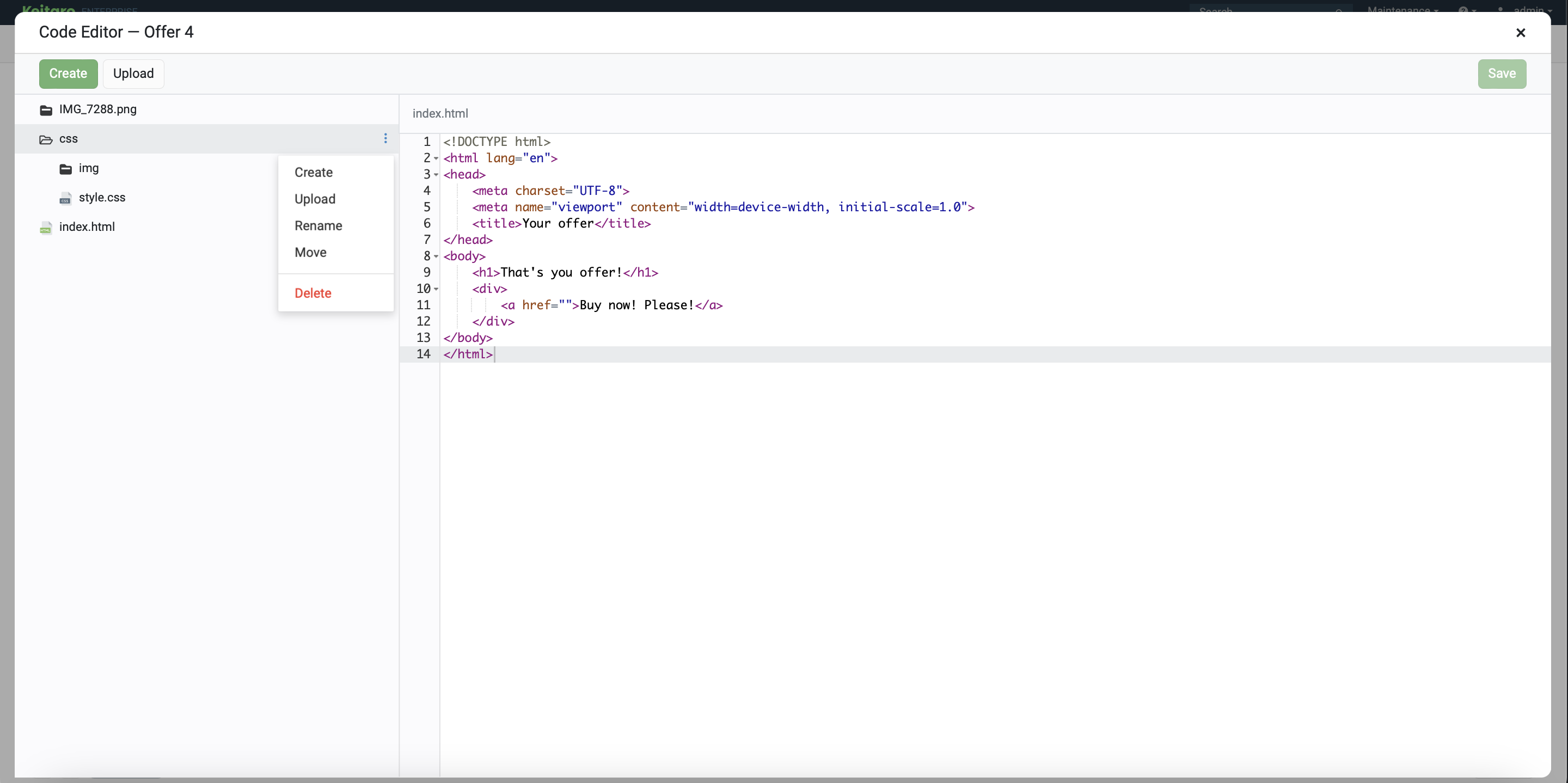Click the Upload button in toolbar

(133, 74)
